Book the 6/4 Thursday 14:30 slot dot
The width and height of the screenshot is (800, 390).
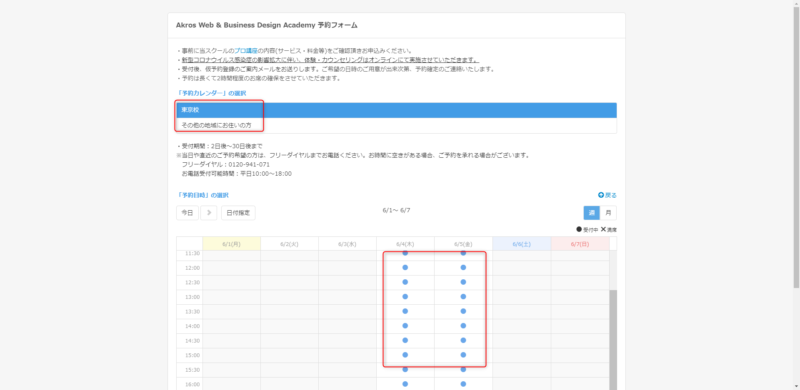(405, 340)
